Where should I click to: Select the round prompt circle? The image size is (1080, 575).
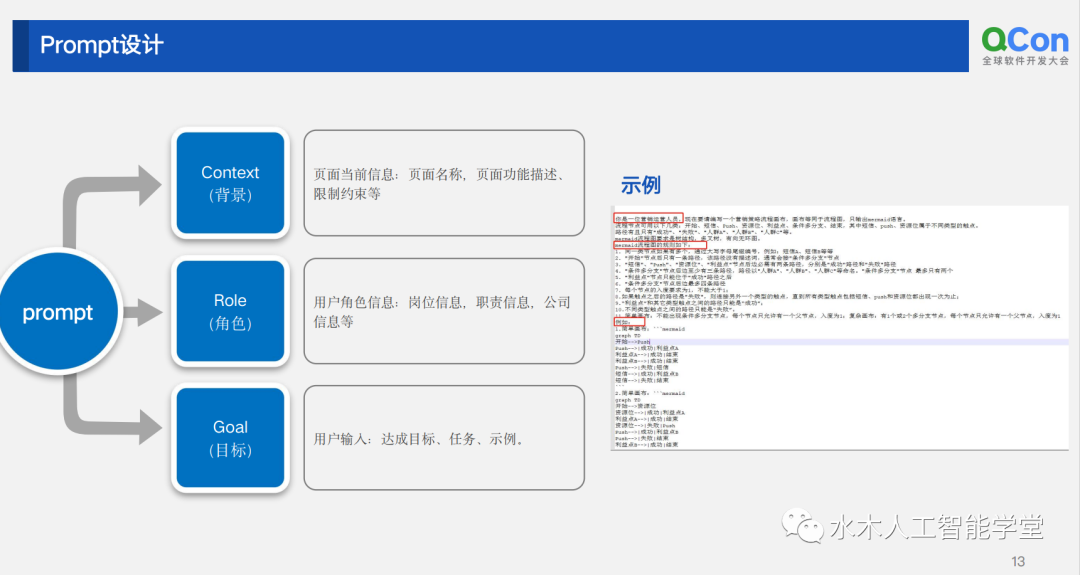coord(57,313)
